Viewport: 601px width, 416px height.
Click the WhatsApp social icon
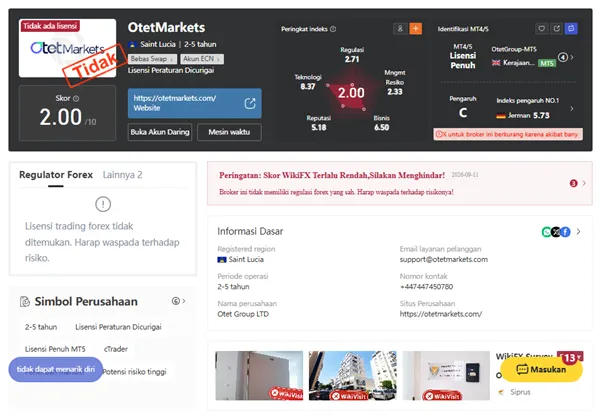click(547, 232)
